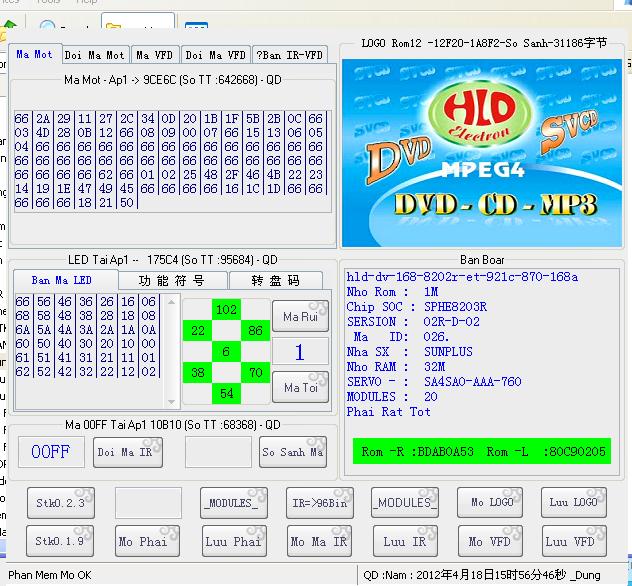The image size is (632, 586).
Task: Click the LED list scroll down arrow
Action: point(171,402)
